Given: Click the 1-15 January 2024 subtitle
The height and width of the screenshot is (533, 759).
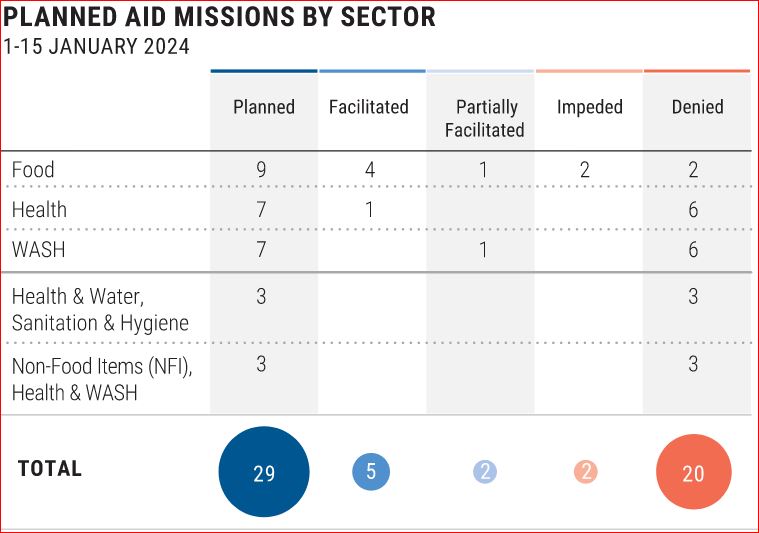Looking at the screenshot, I should [96, 46].
